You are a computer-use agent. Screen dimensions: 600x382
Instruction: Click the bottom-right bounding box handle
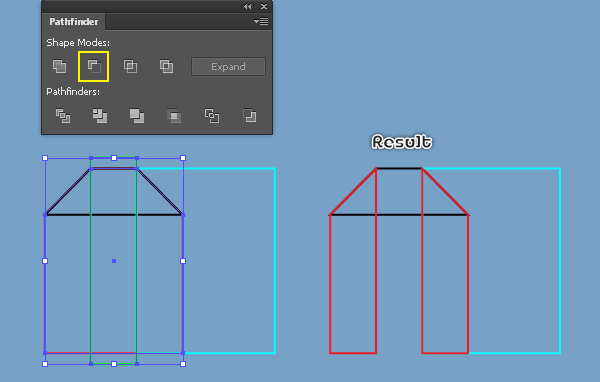pyautogui.click(x=183, y=364)
